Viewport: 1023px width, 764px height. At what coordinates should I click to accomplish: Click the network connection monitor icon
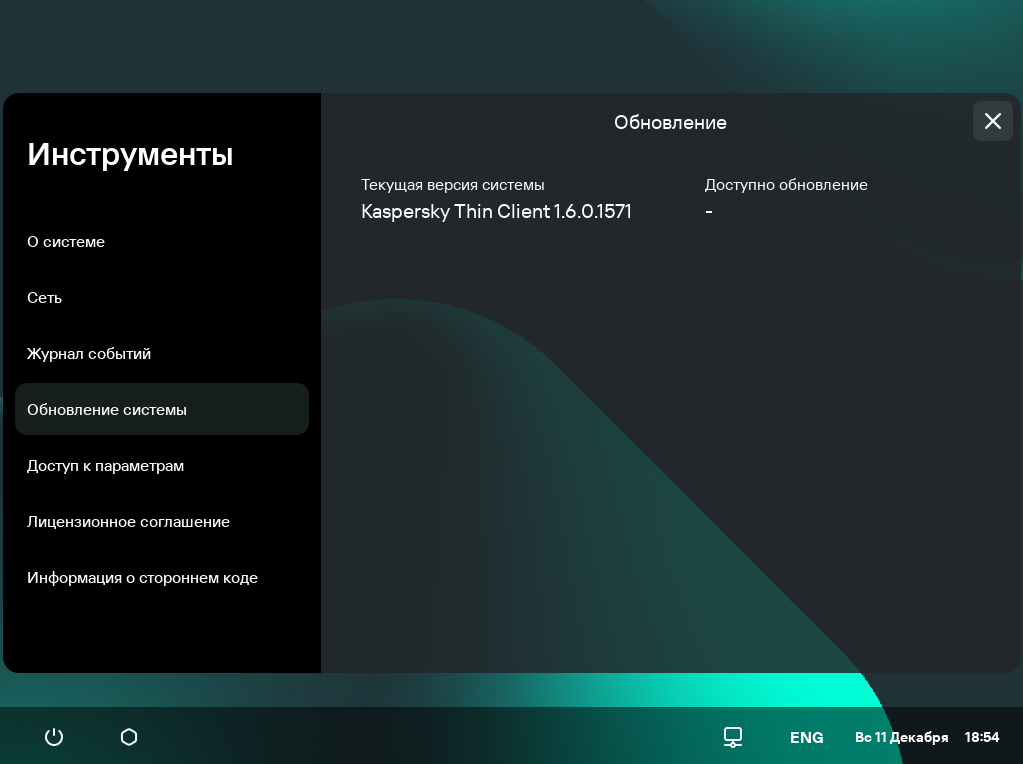point(733,737)
